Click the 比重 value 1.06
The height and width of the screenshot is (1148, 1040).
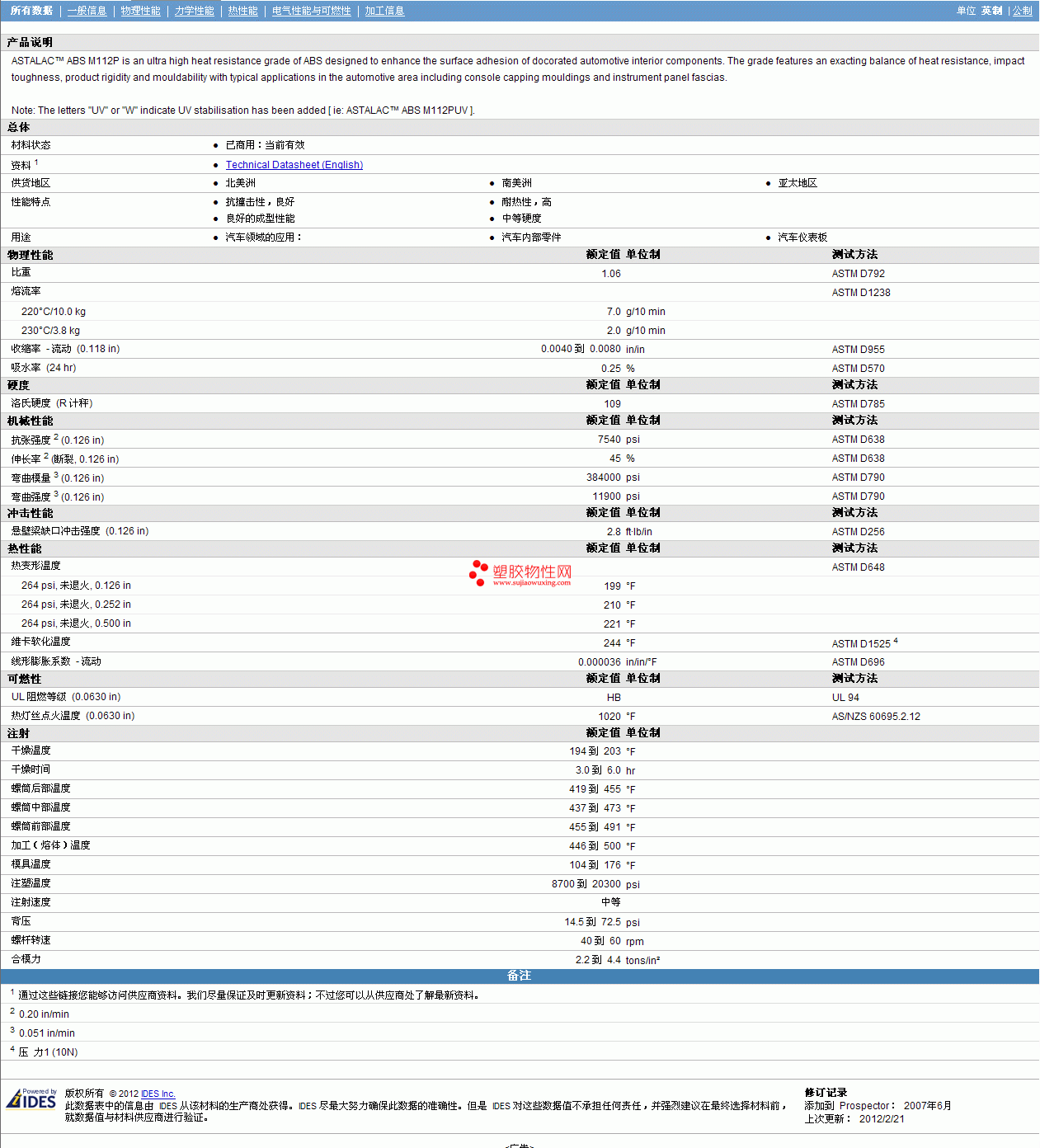tap(611, 274)
